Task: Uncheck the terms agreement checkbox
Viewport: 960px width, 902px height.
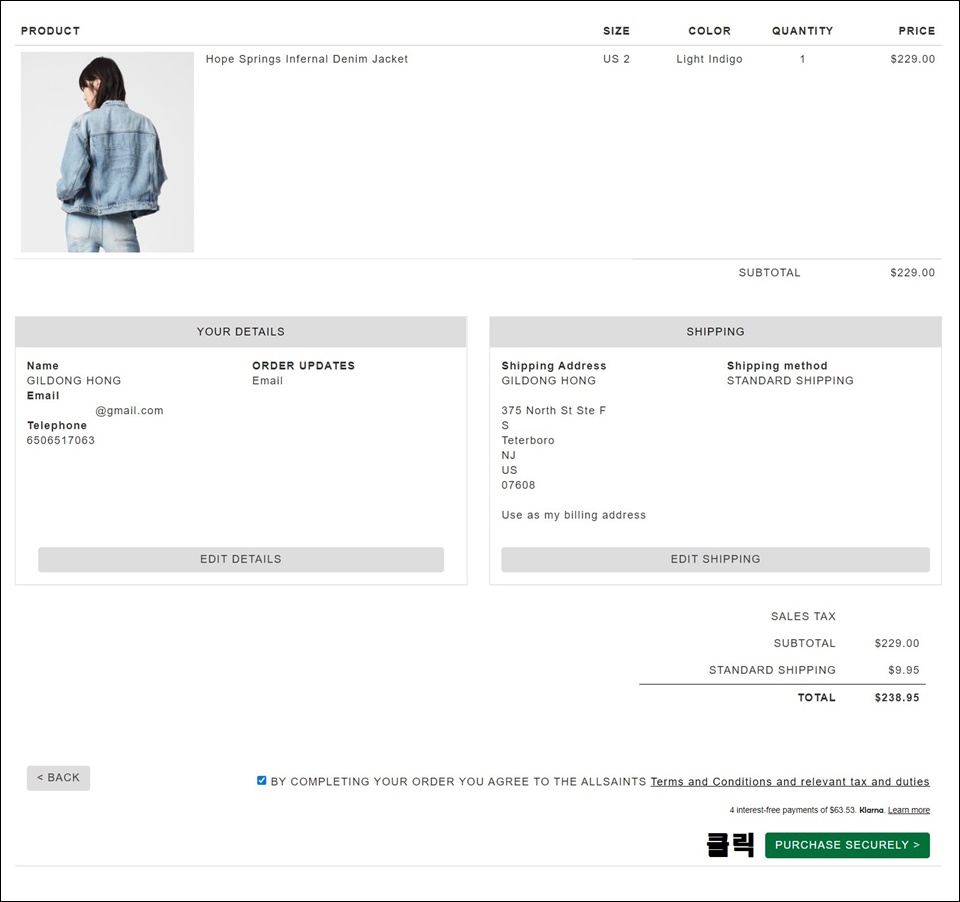Action: click(261, 780)
